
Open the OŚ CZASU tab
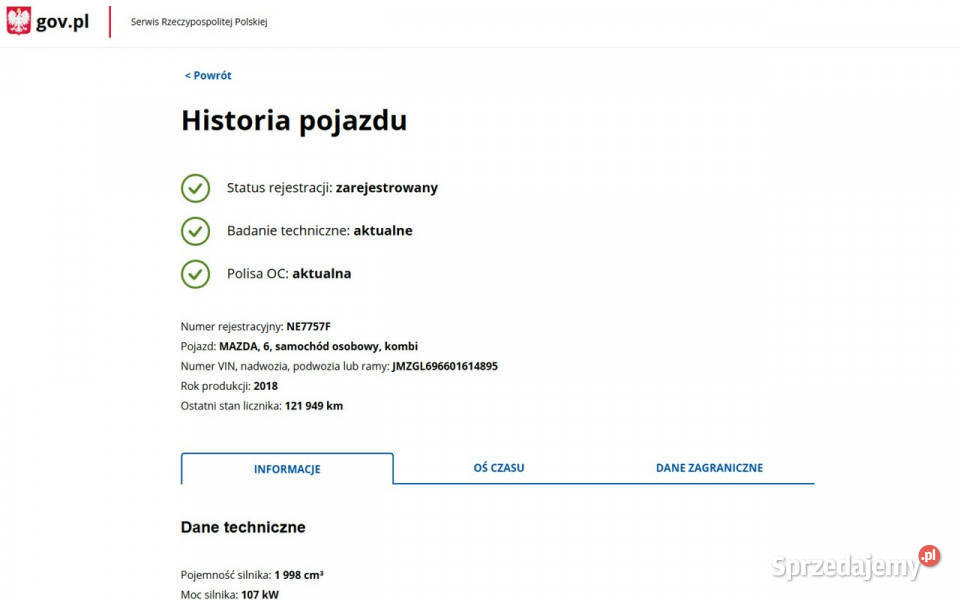tap(499, 468)
